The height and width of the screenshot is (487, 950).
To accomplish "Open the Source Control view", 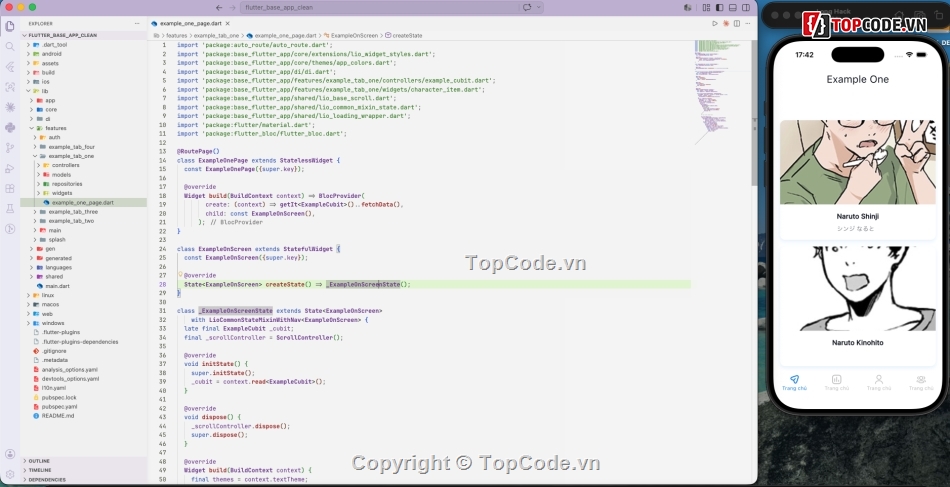I will [10, 148].
